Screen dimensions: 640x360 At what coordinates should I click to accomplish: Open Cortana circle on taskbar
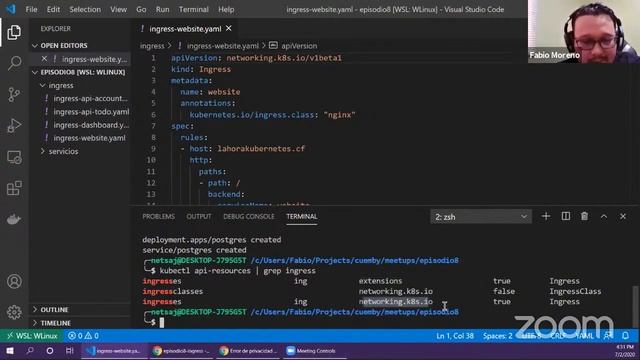[50, 351]
